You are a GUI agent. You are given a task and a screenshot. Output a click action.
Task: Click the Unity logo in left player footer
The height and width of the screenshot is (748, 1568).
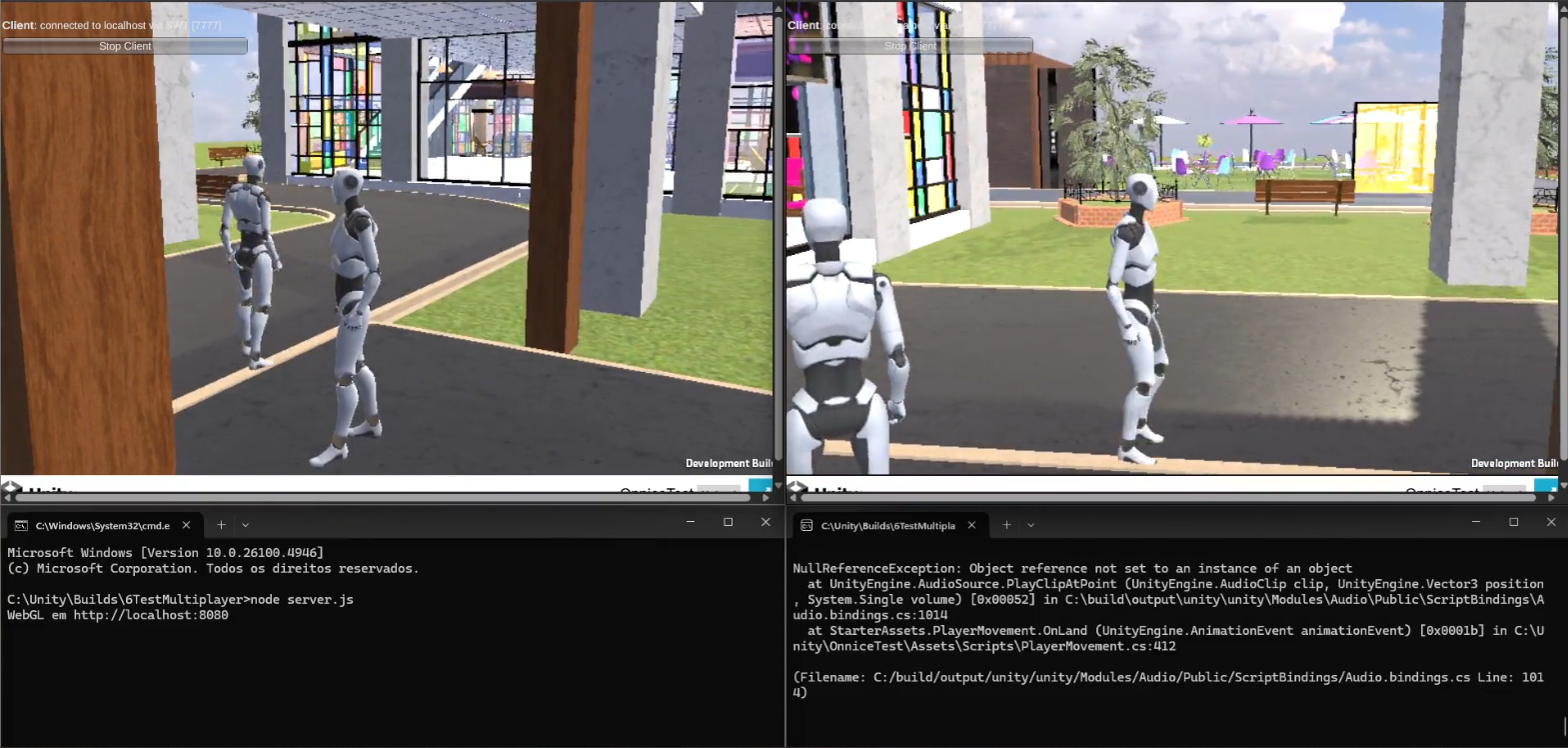click(12, 489)
